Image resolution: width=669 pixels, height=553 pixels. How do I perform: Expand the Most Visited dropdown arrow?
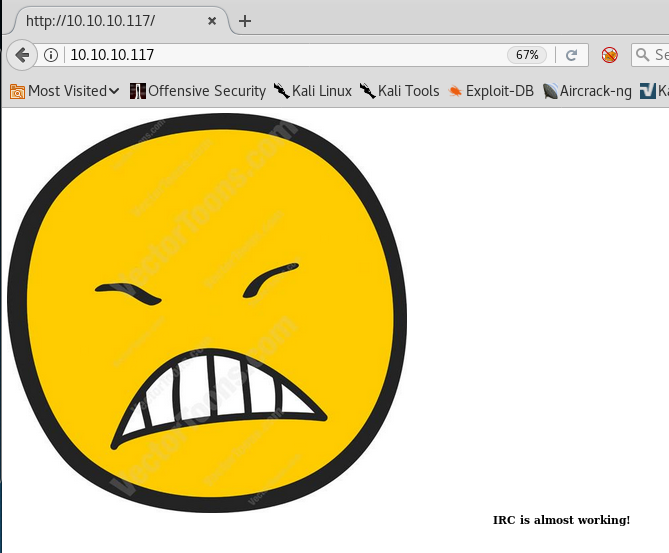(x=114, y=91)
